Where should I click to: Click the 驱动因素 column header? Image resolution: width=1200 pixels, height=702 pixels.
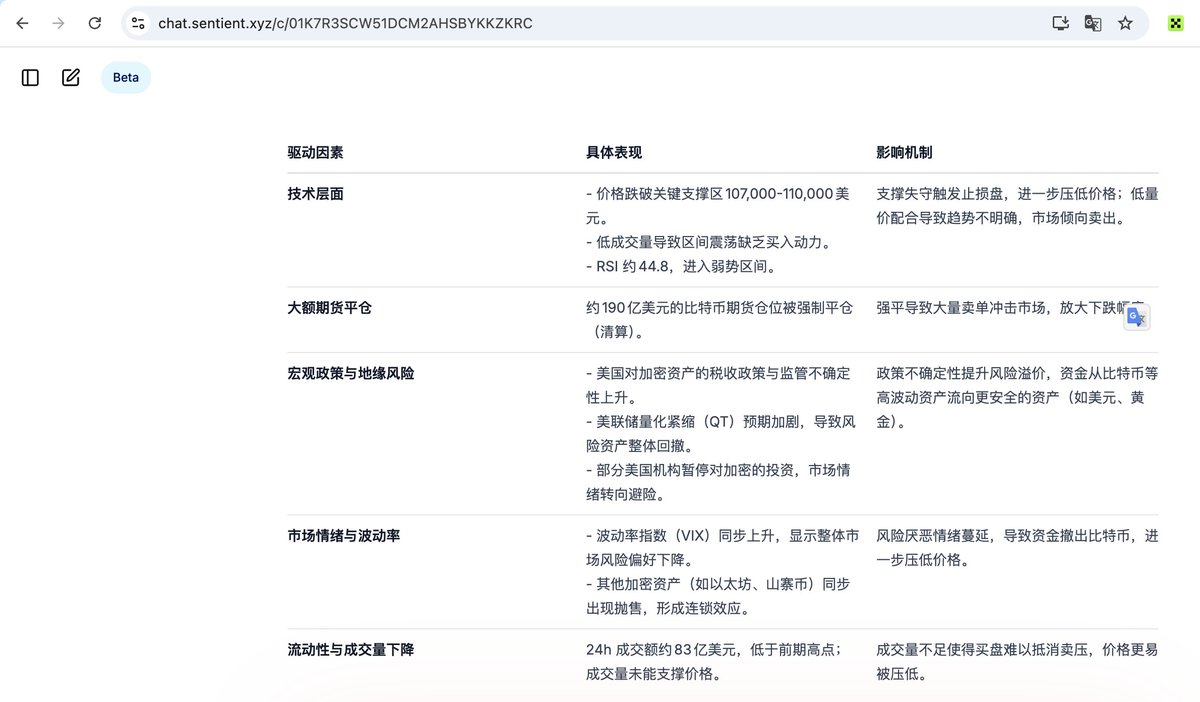[x=315, y=153]
